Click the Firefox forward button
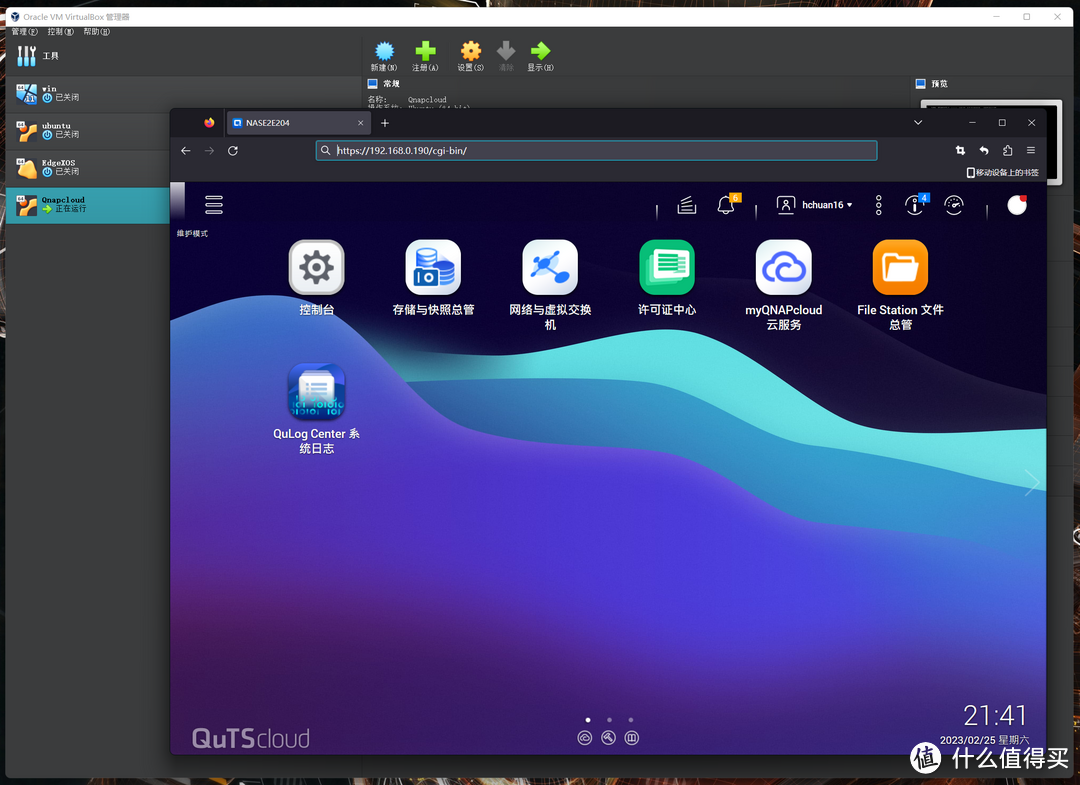The image size is (1080, 785). (x=209, y=150)
